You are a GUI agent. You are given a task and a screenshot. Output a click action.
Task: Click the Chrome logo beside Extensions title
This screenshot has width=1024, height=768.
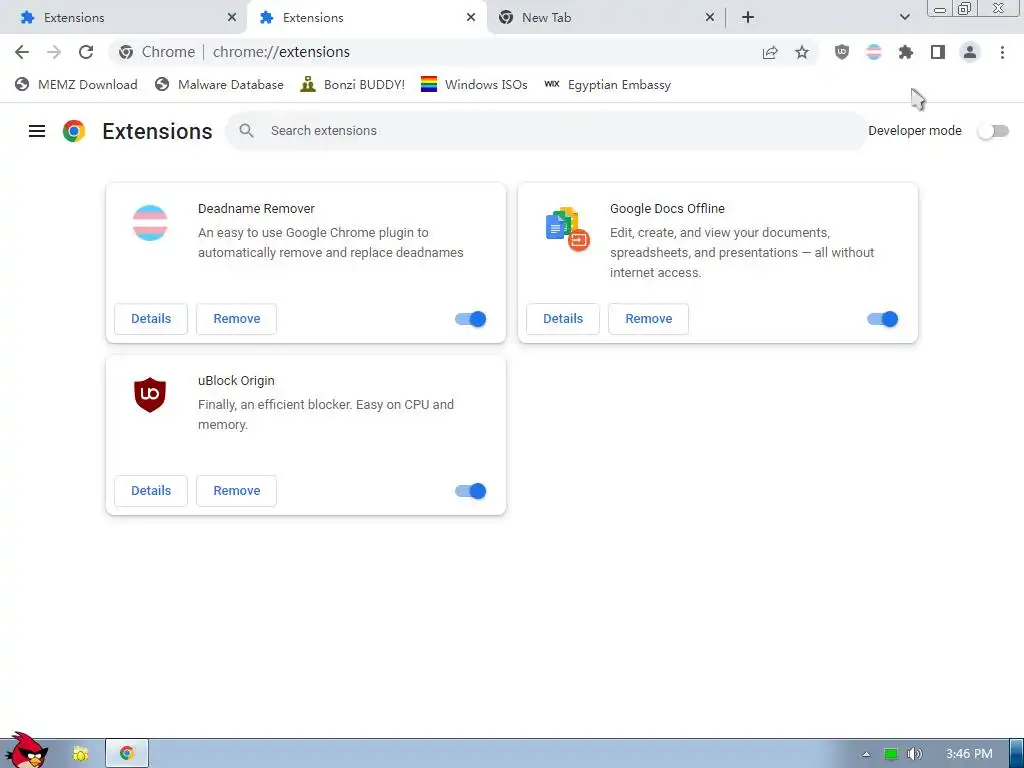click(x=74, y=131)
